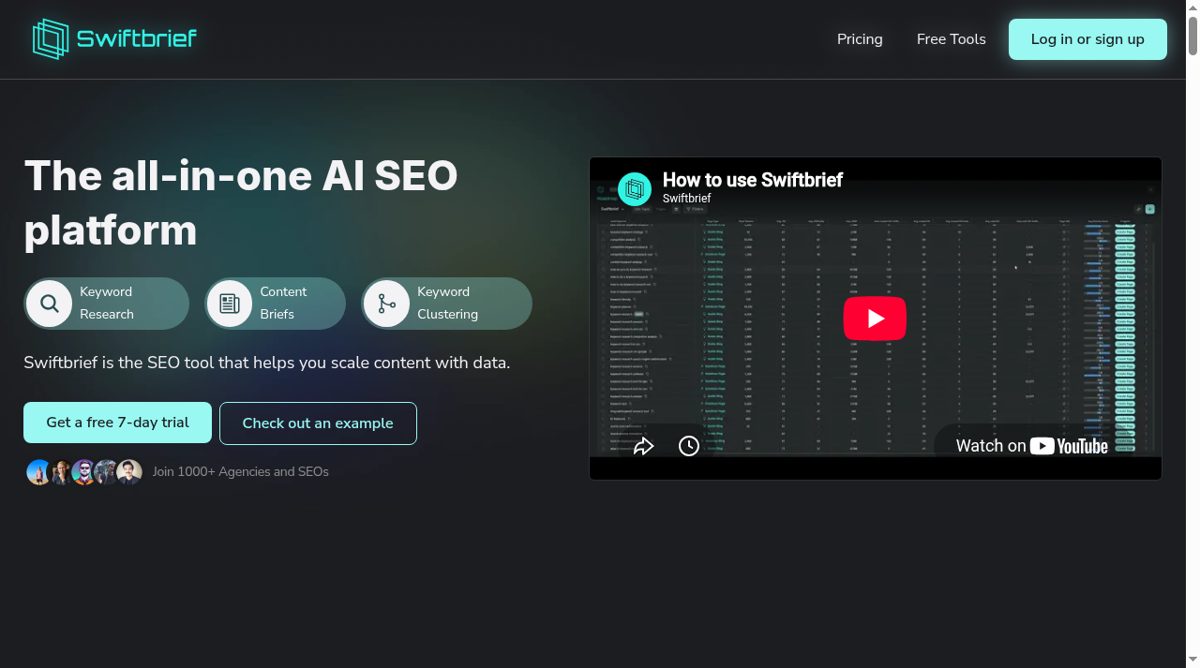
Task: Click Join 1000+ Agencies and SEOs text
Action: (241, 472)
